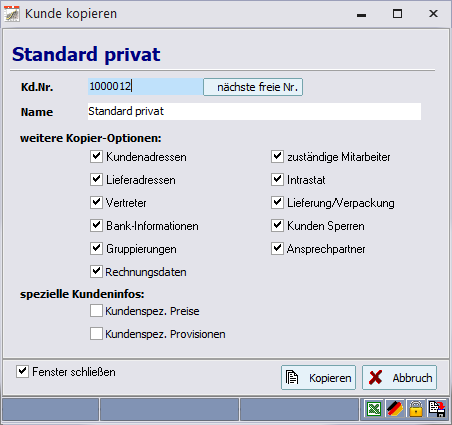This screenshot has width=452, height=425.
Task: Uncheck zuständige Mitarbeiter option
Action: (277, 157)
